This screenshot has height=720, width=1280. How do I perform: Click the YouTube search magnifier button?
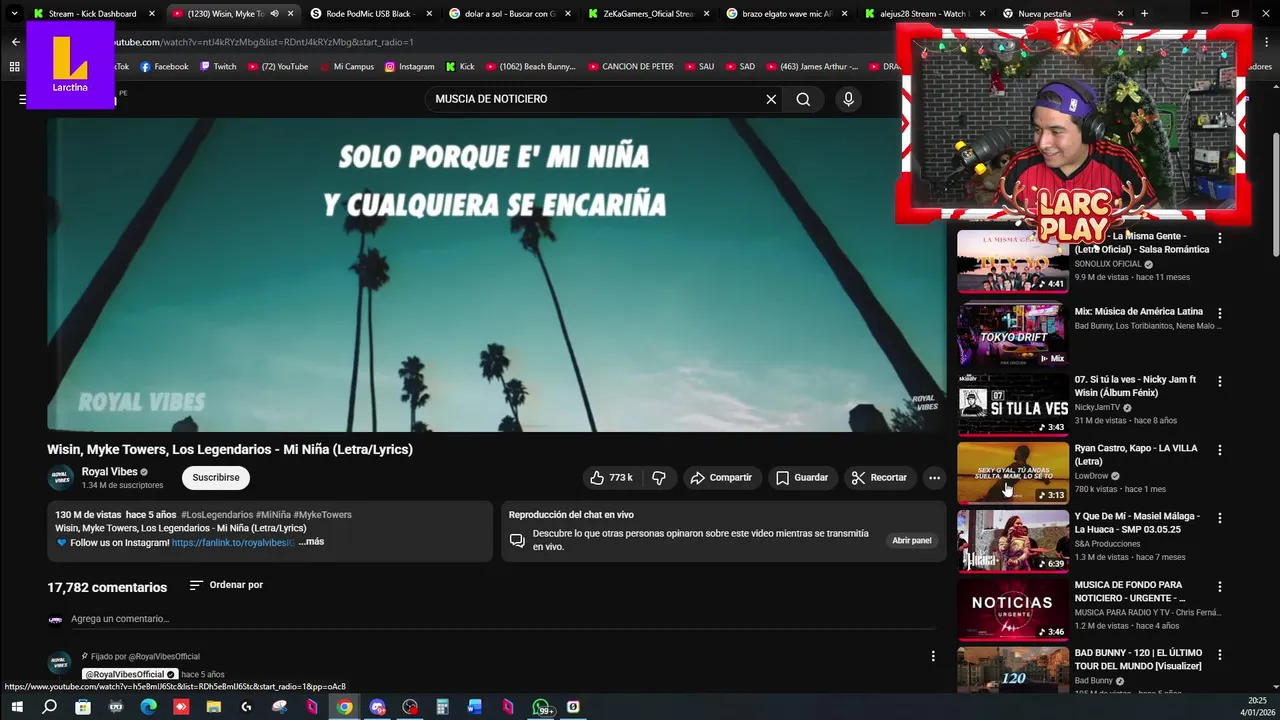[803, 99]
